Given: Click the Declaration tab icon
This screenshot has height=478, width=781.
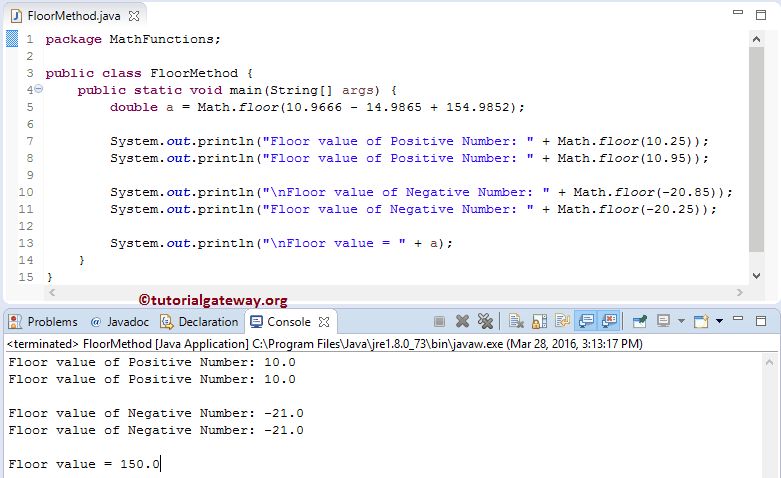Looking at the screenshot, I should pyautogui.click(x=166, y=322).
